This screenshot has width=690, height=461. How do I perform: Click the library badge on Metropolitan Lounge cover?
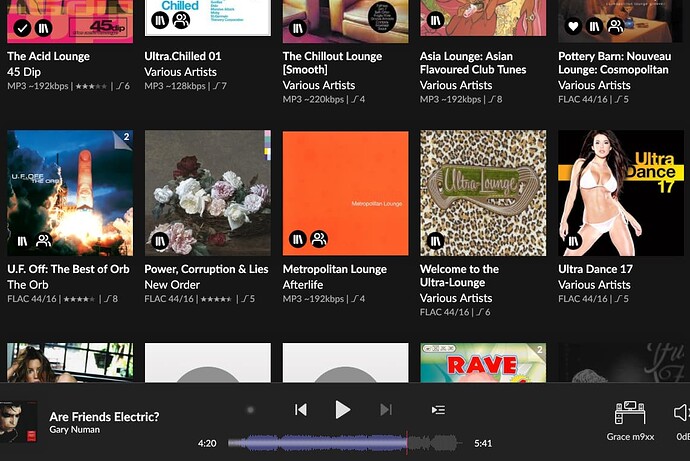point(298,239)
